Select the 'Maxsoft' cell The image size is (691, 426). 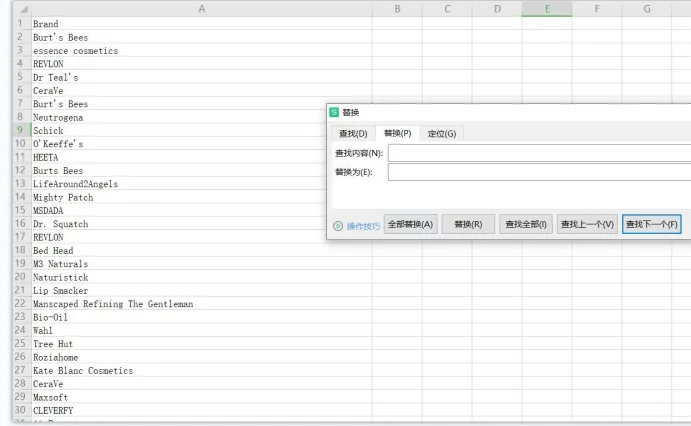click(202, 397)
